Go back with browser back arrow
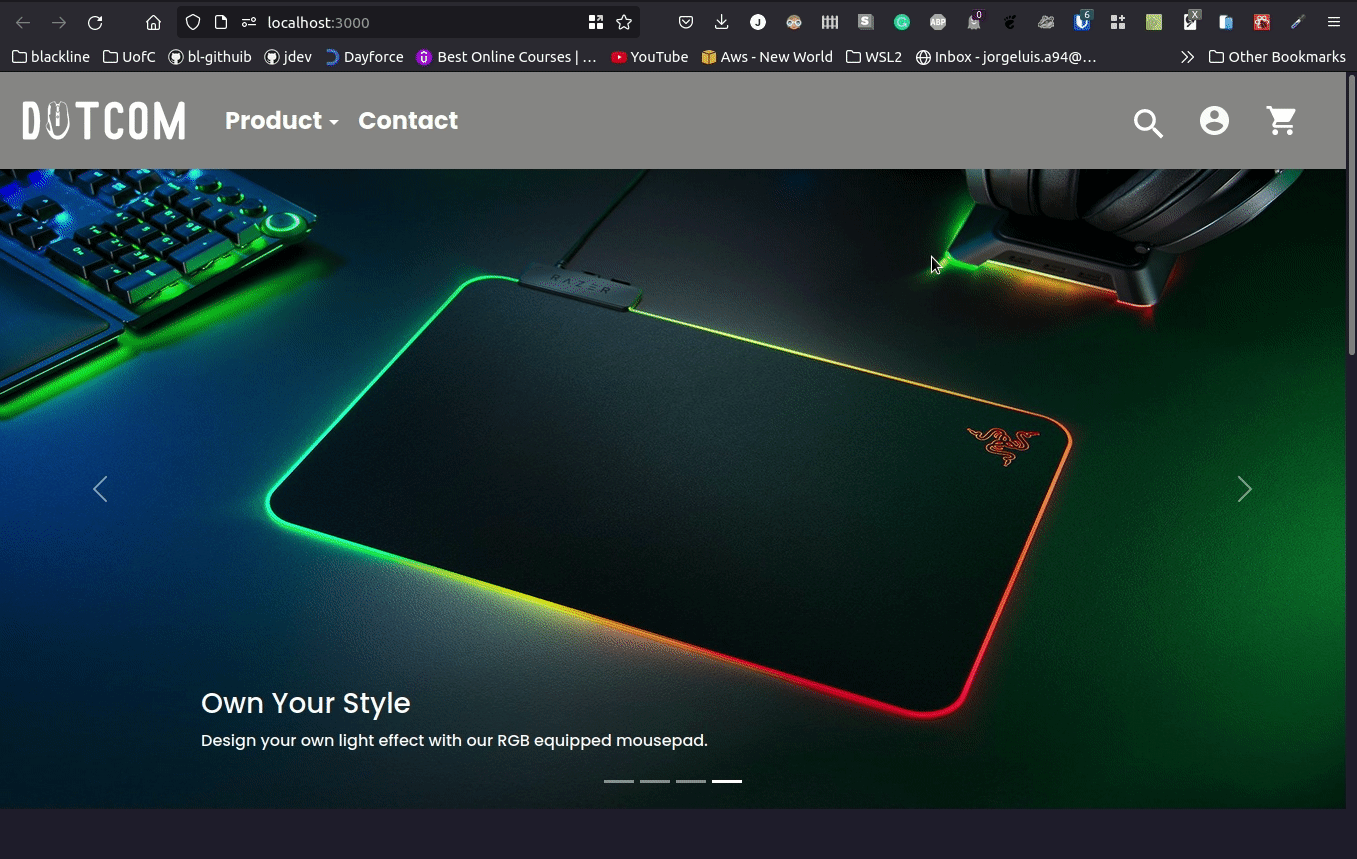1357x859 pixels. click(x=23, y=22)
